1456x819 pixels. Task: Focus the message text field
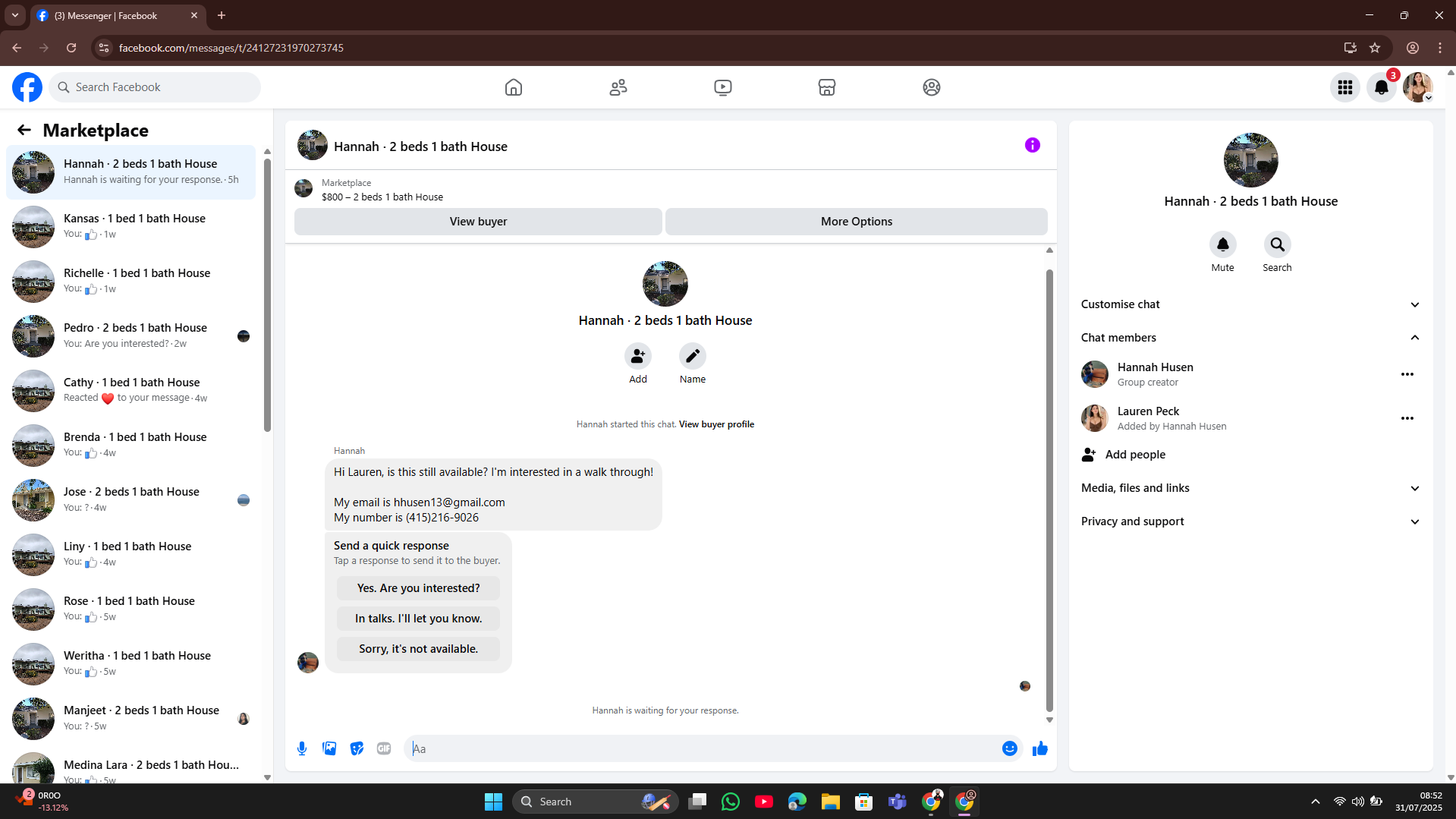pos(702,748)
